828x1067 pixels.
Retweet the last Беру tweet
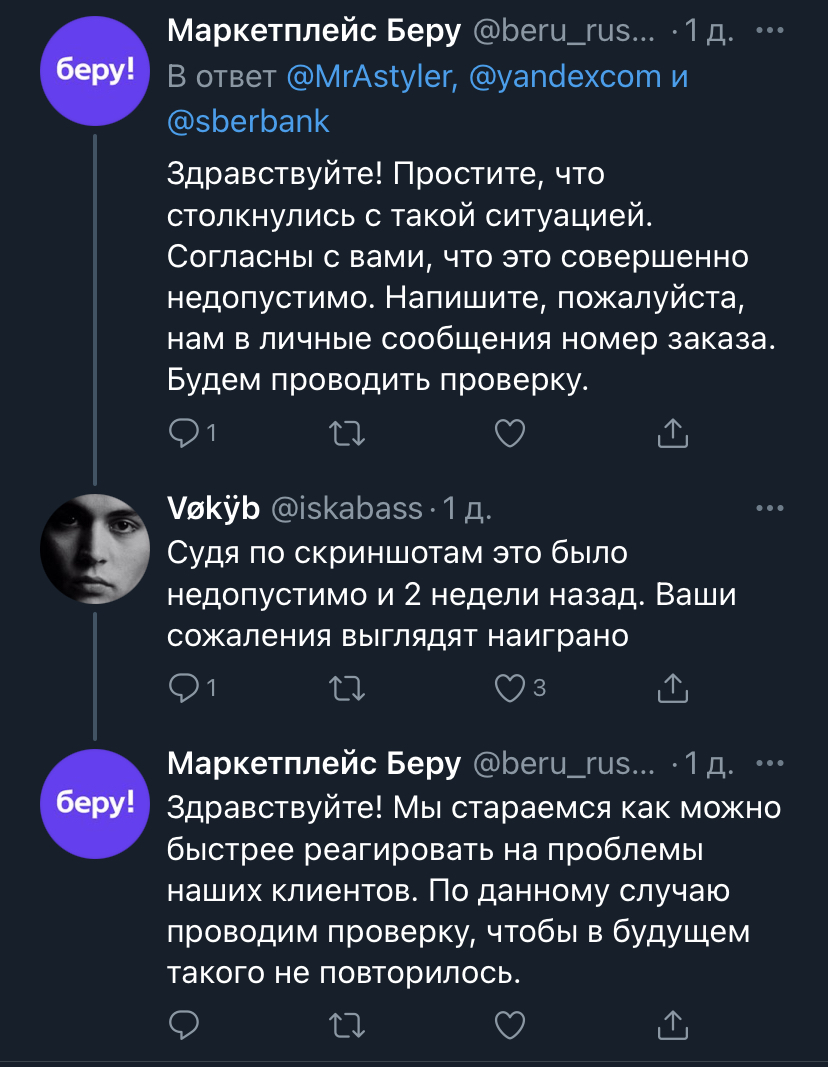(346, 1024)
